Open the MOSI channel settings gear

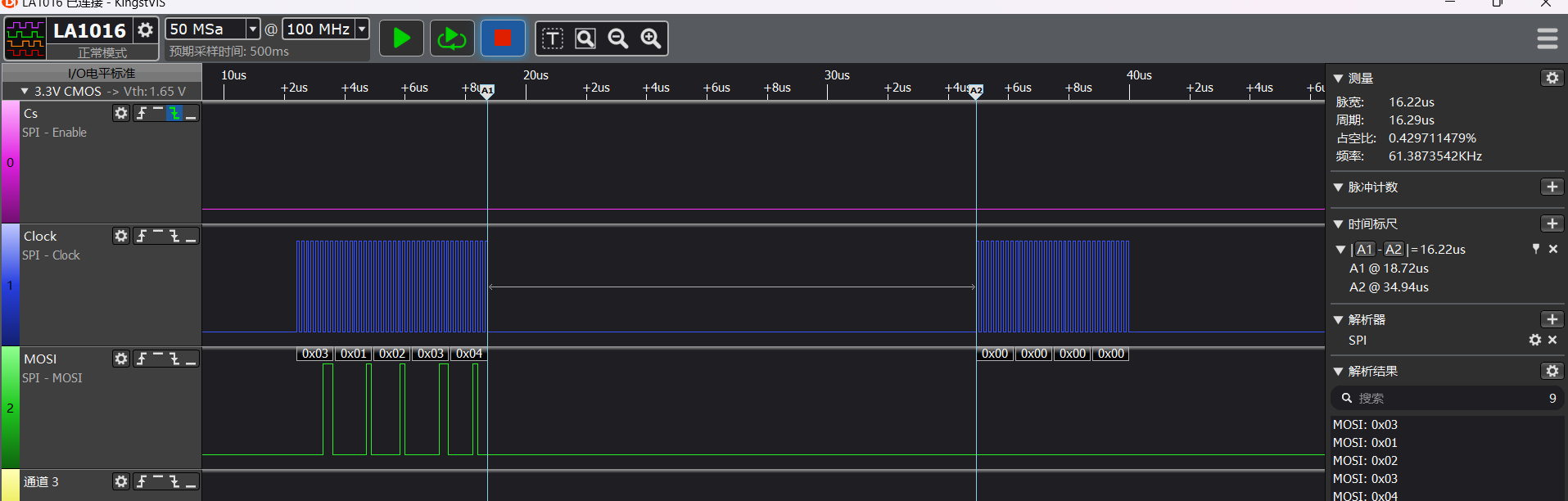coord(121,359)
